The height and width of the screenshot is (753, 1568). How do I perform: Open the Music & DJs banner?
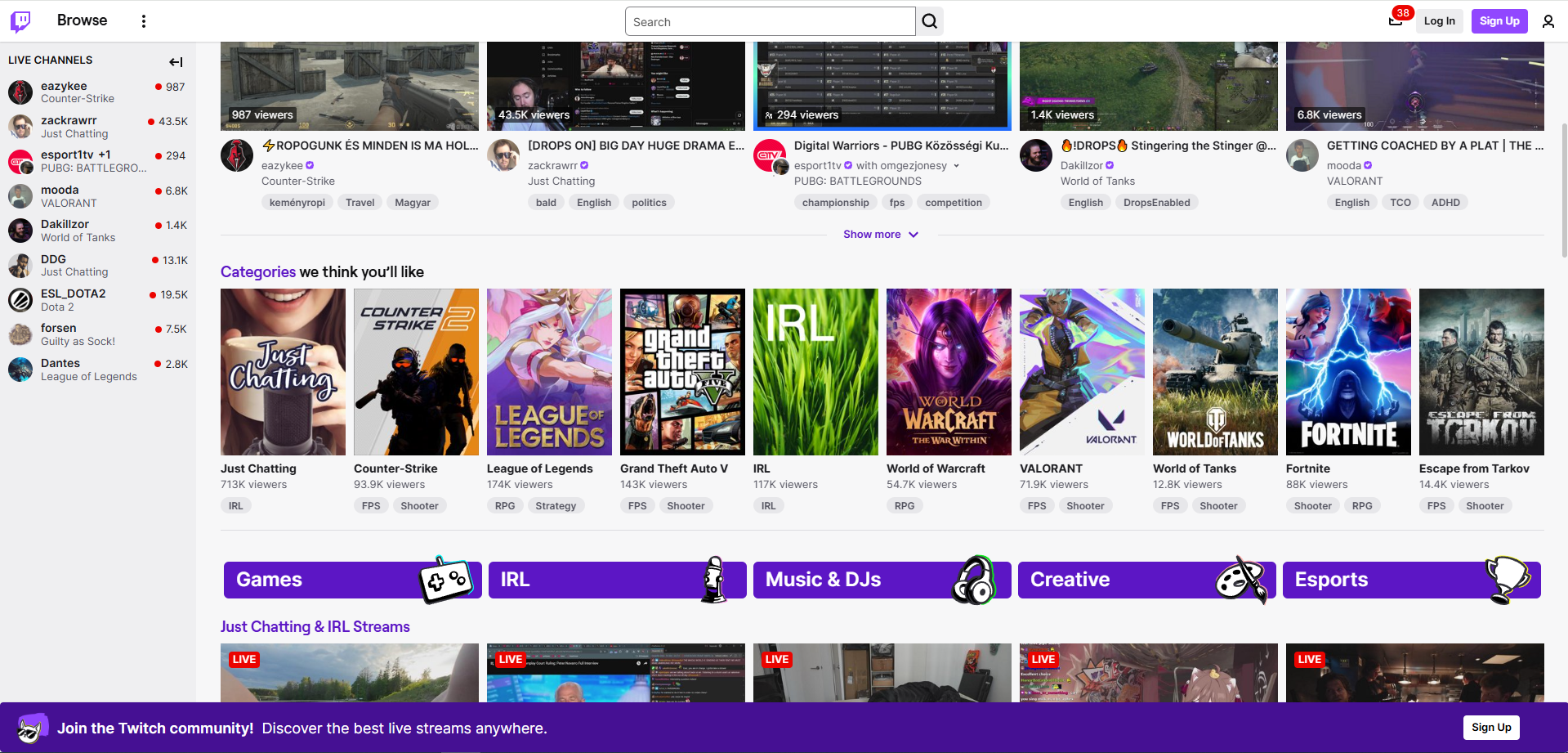[882, 580]
